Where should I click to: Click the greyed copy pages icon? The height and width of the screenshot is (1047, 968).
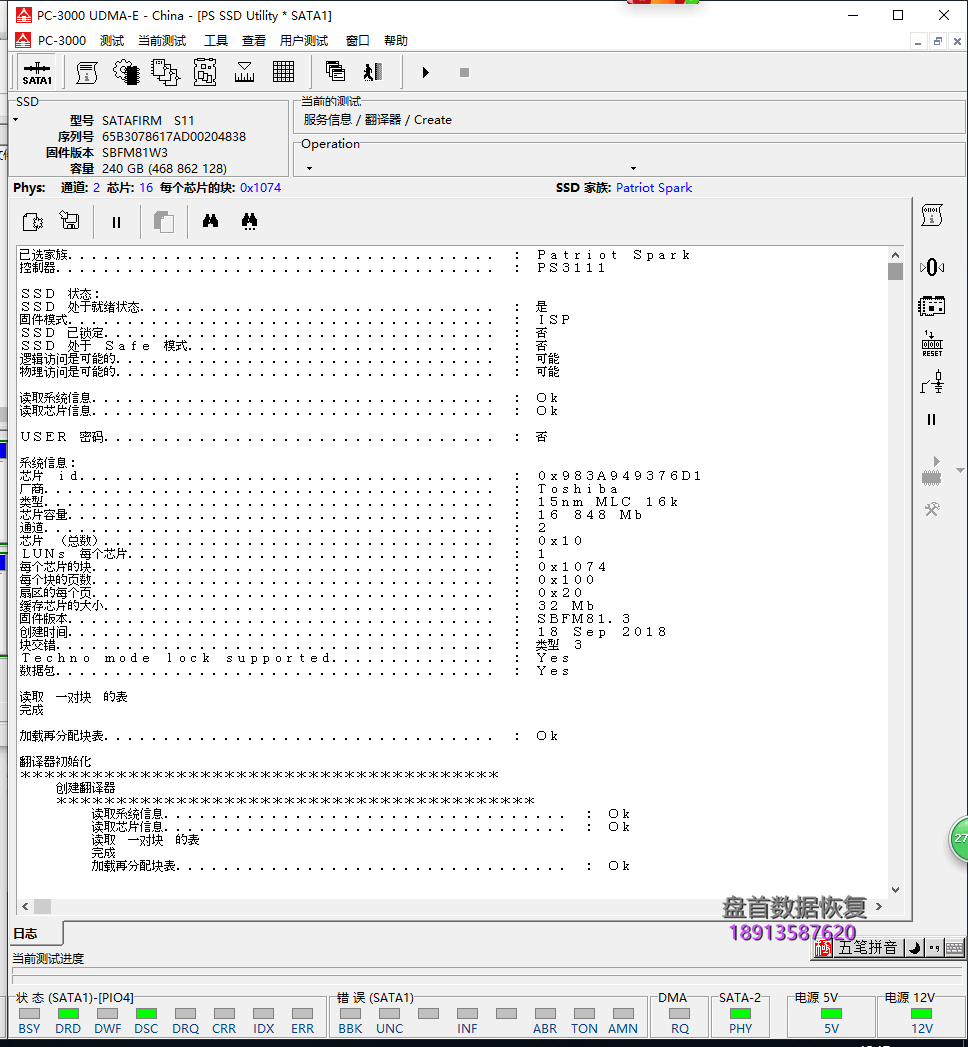164,222
